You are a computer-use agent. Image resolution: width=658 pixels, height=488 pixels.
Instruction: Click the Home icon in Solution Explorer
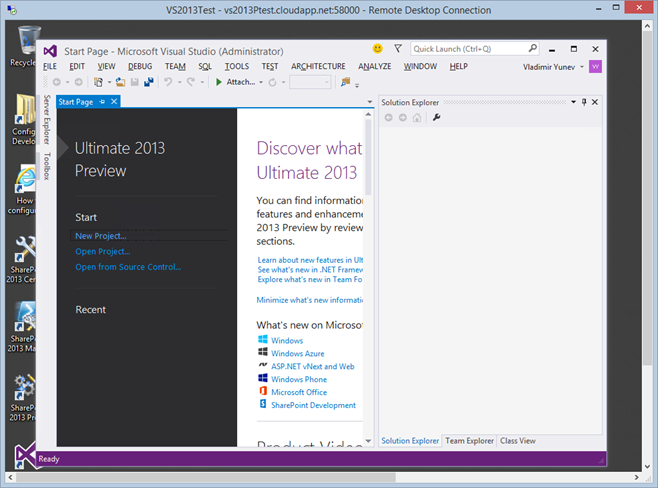click(417, 118)
